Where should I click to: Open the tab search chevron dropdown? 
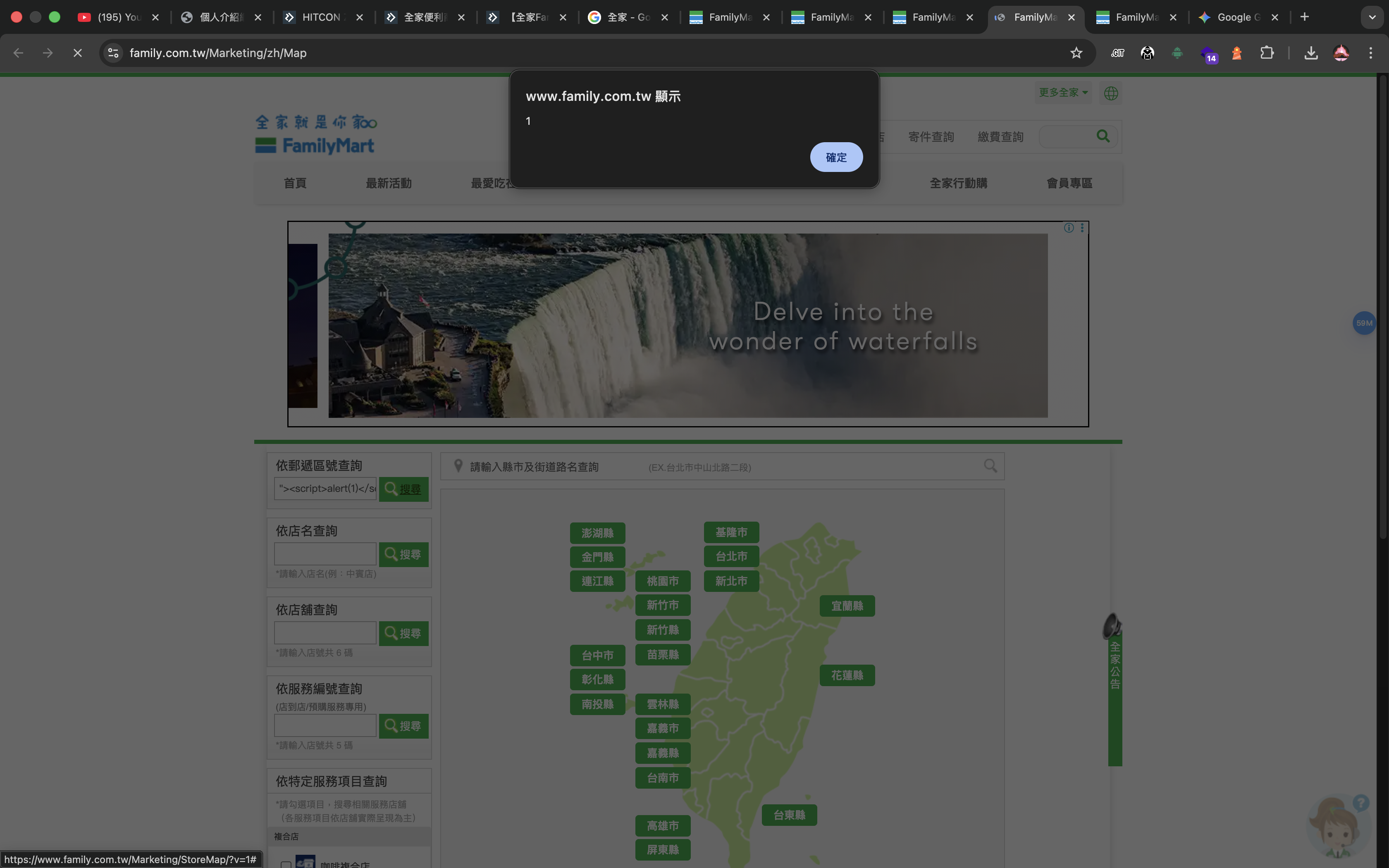[x=1372, y=17]
